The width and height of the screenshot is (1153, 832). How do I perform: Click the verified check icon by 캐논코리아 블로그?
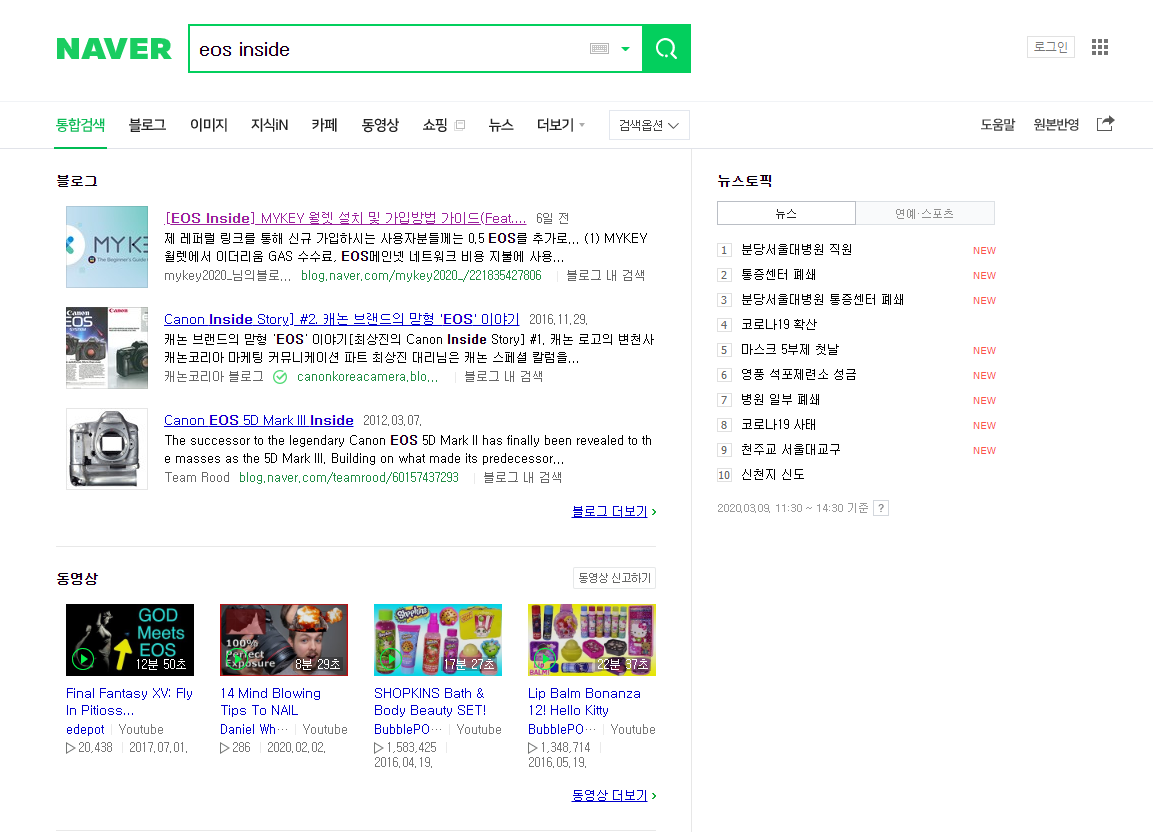[x=280, y=377]
